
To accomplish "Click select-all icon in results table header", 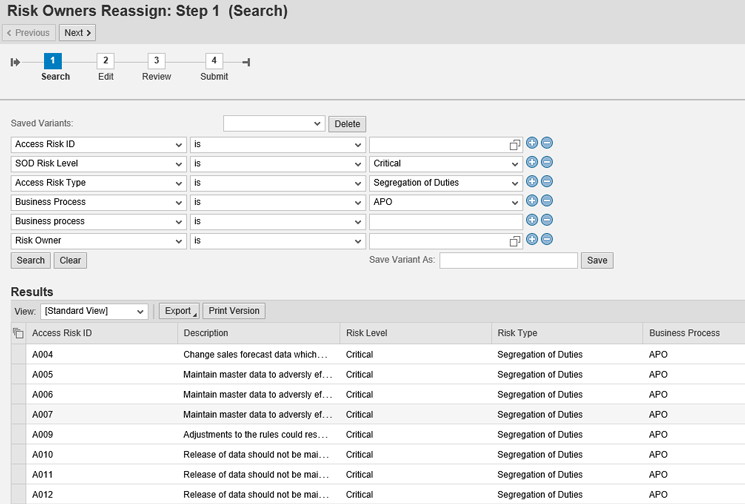I will click(18, 333).
